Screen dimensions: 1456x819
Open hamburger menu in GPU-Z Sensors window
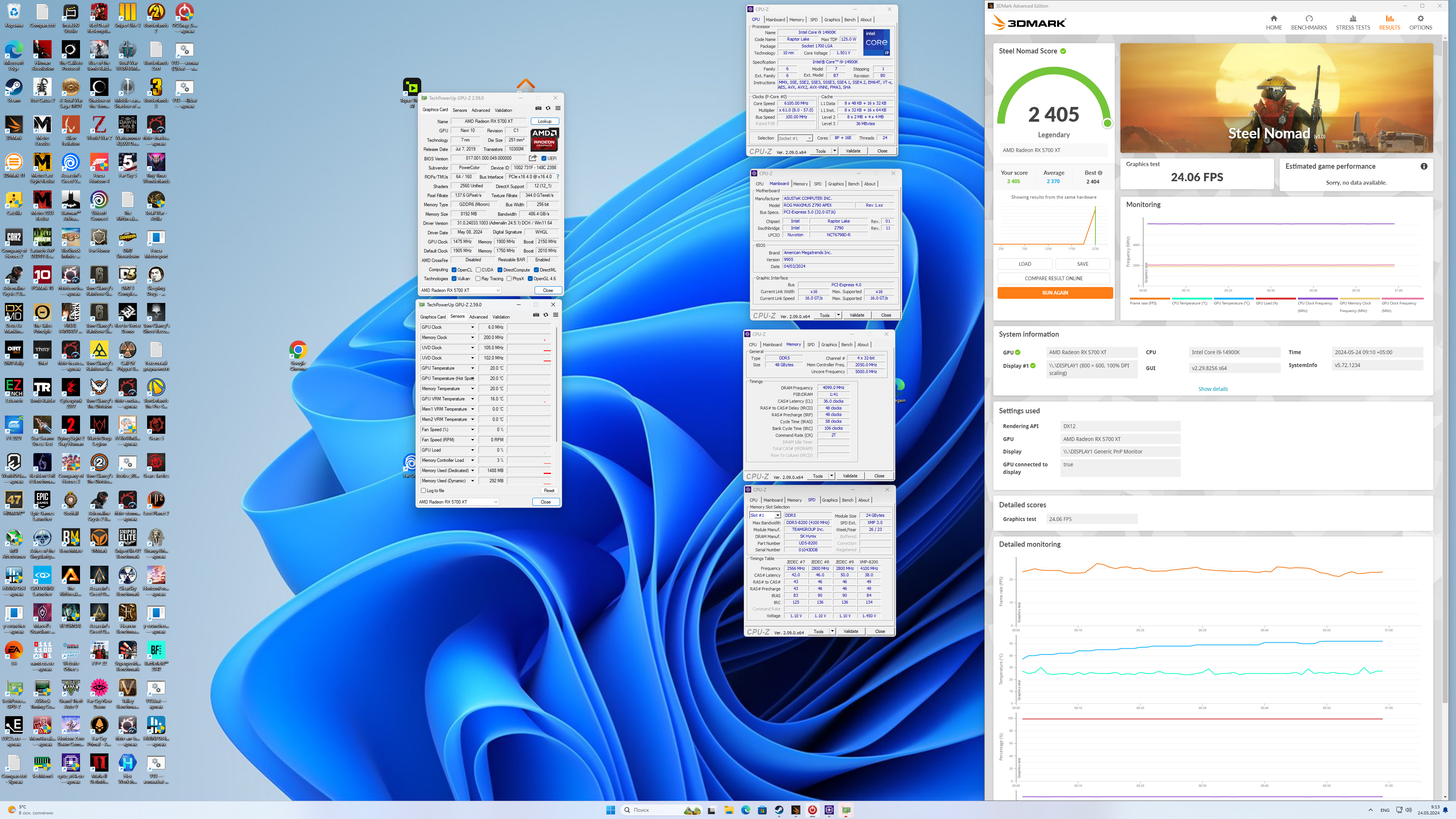555,315
